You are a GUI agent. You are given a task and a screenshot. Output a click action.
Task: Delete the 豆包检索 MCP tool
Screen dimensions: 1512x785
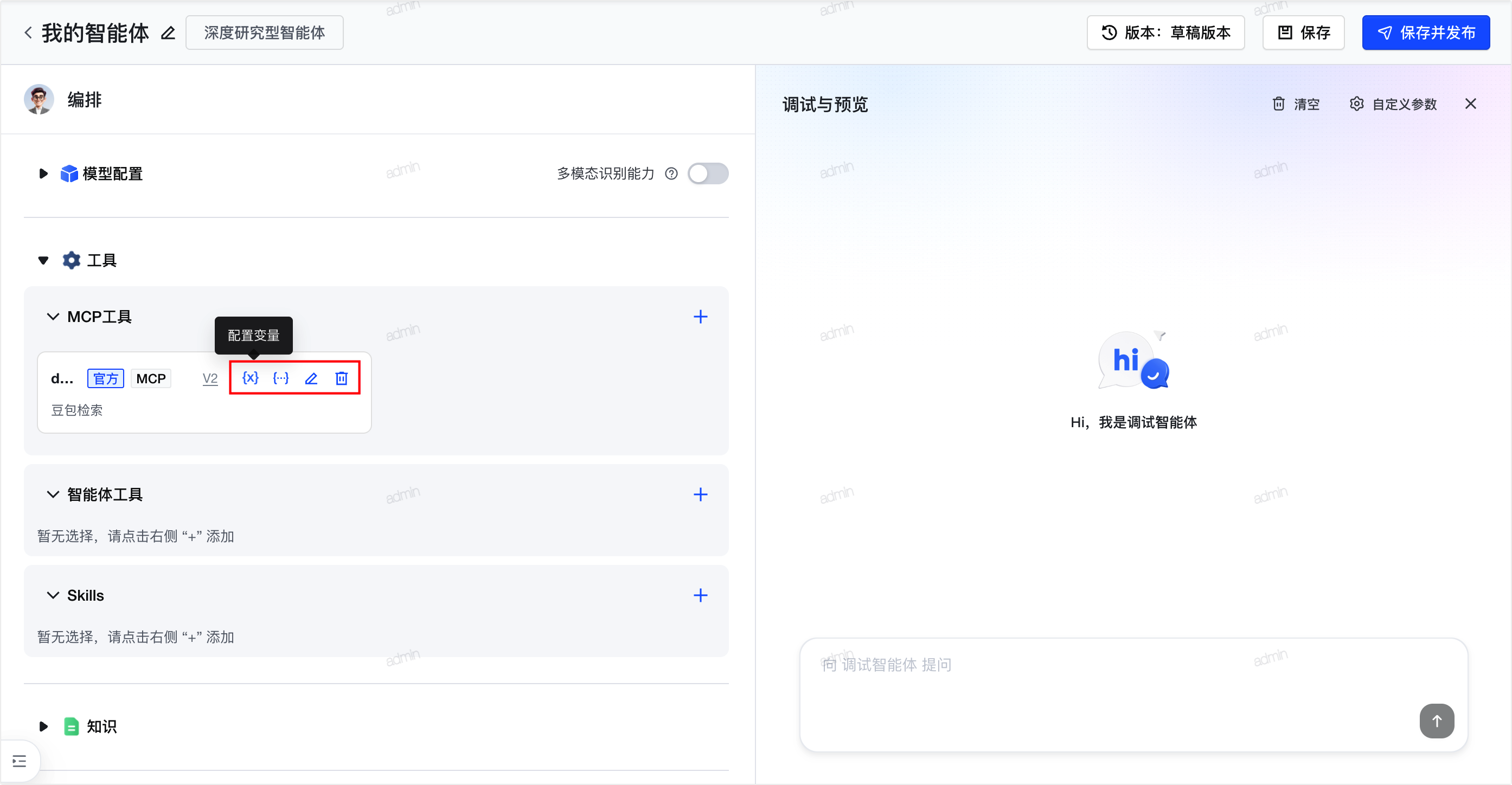point(342,378)
